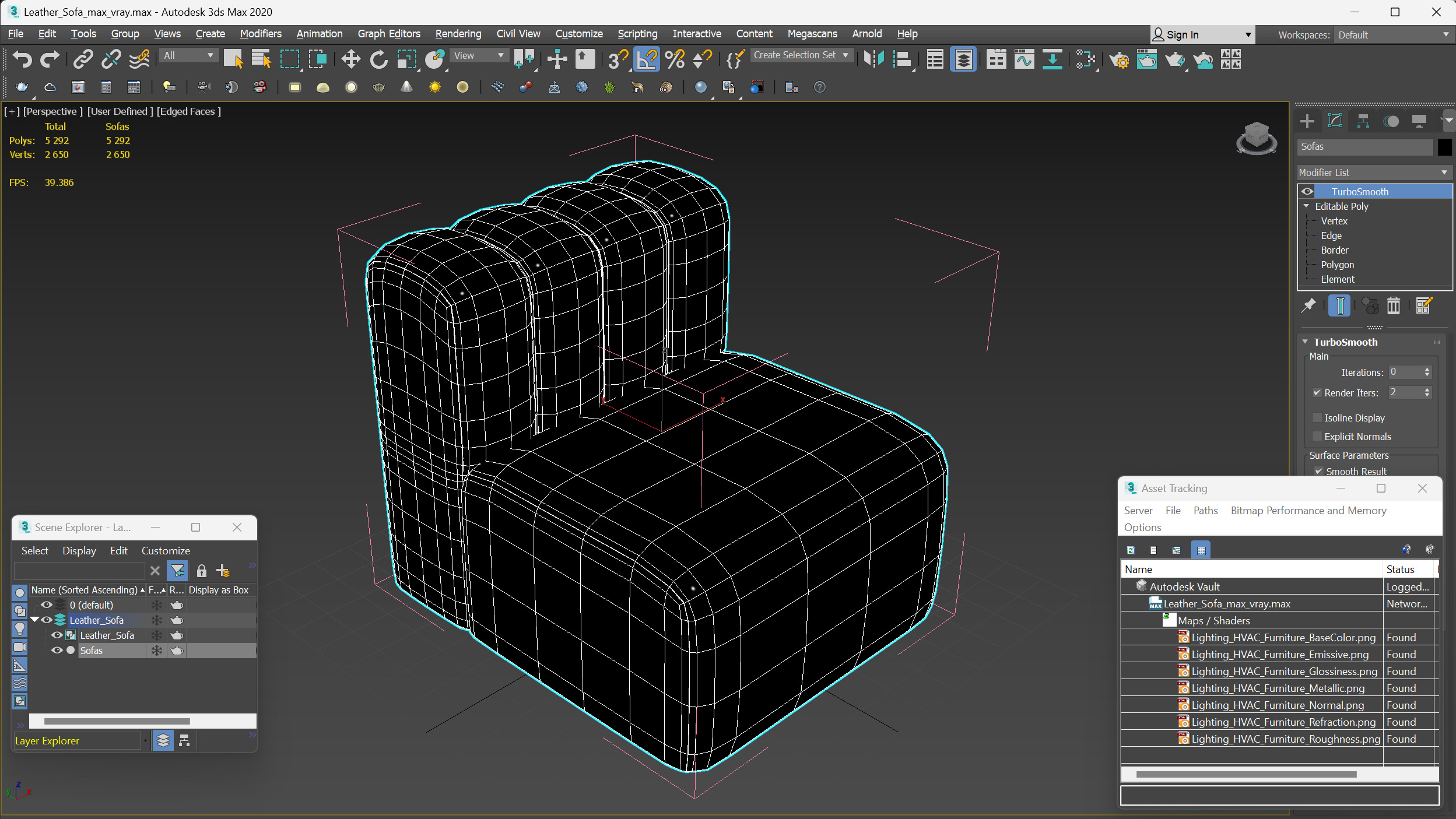This screenshot has width=1456, height=819.
Task: Click the Pin Stack icon
Action: (1308, 305)
